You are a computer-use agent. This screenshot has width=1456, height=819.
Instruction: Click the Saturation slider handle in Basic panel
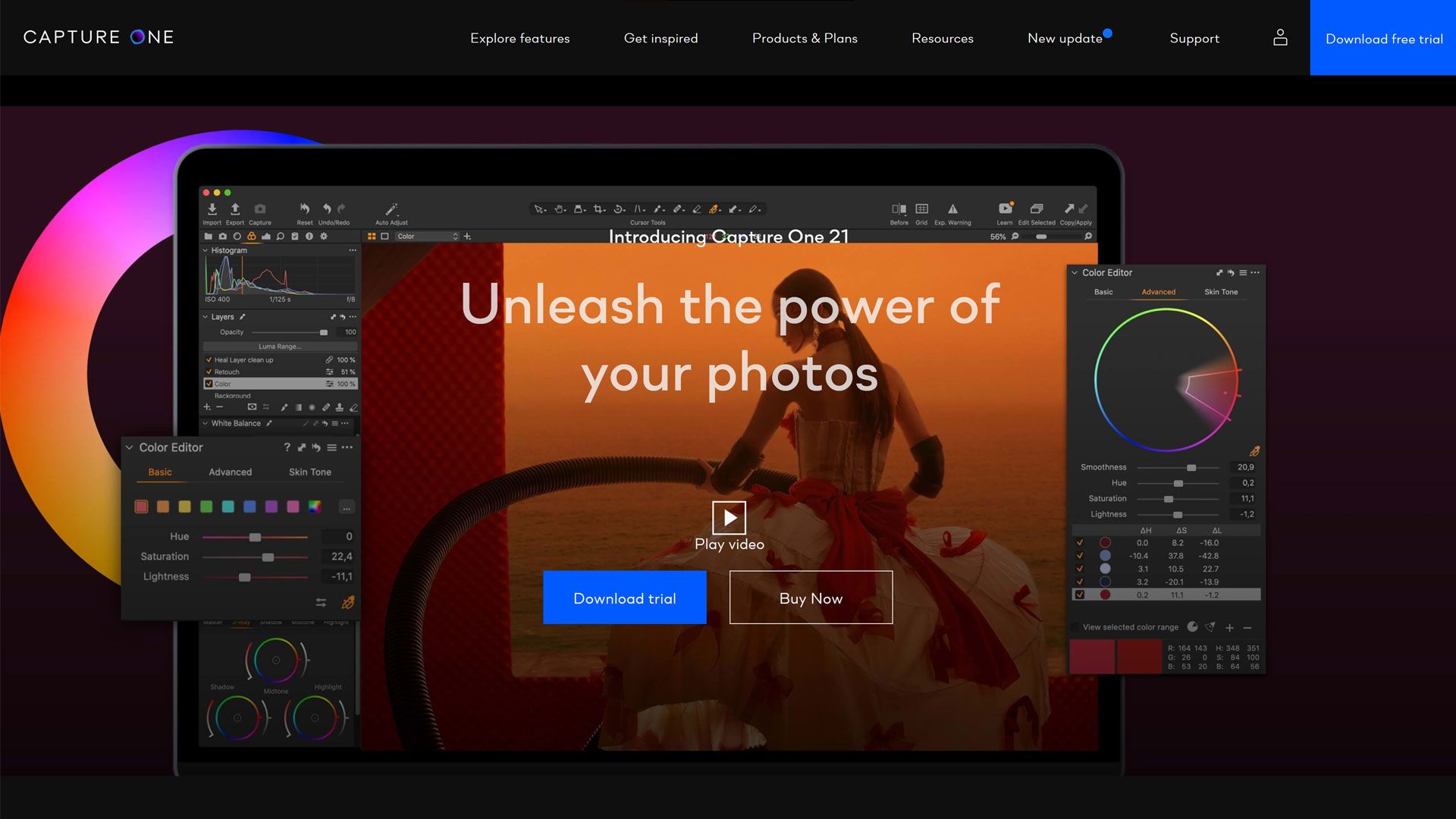(x=268, y=557)
